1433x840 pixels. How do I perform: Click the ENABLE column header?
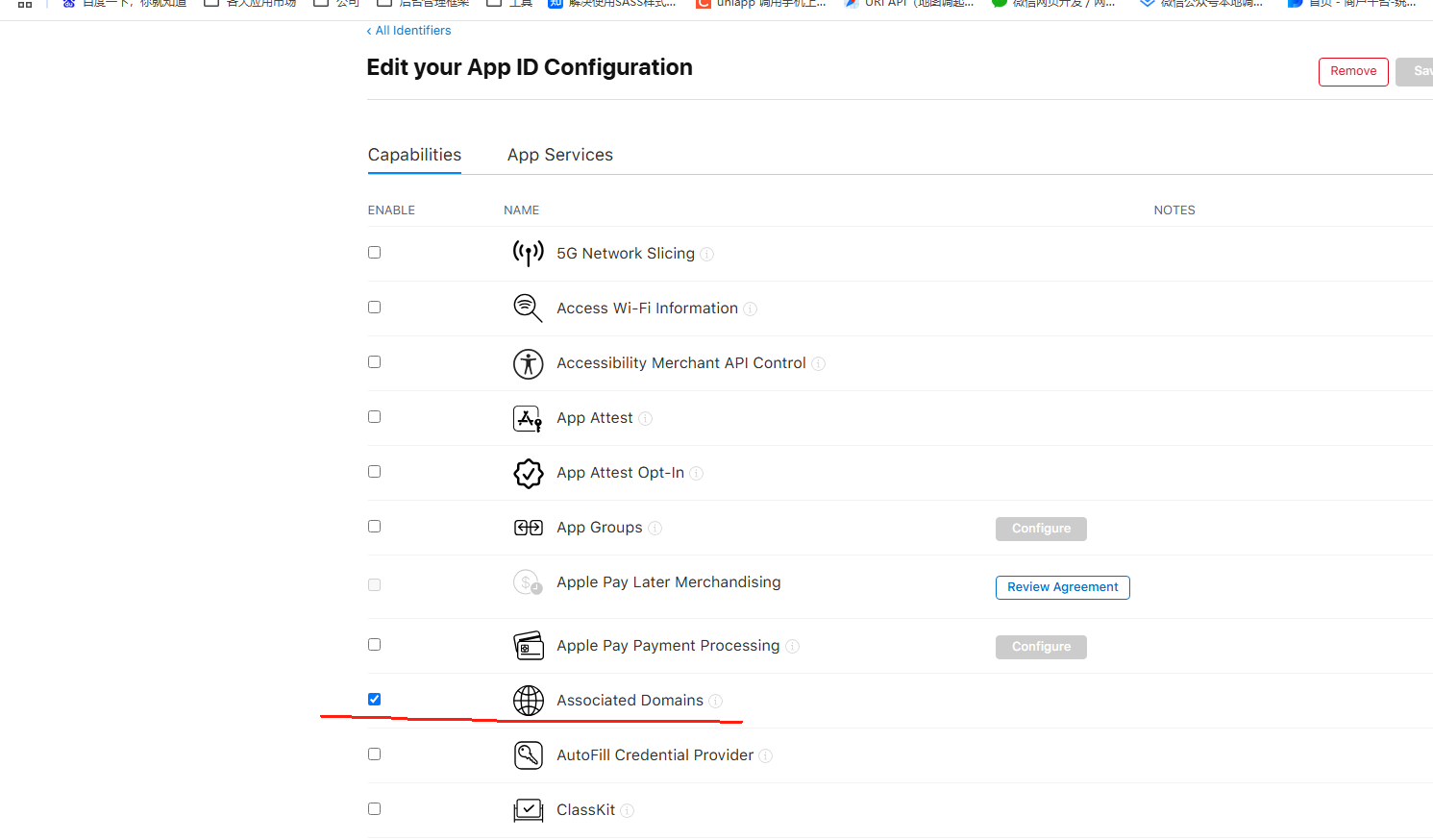pyautogui.click(x=391, y=210)
